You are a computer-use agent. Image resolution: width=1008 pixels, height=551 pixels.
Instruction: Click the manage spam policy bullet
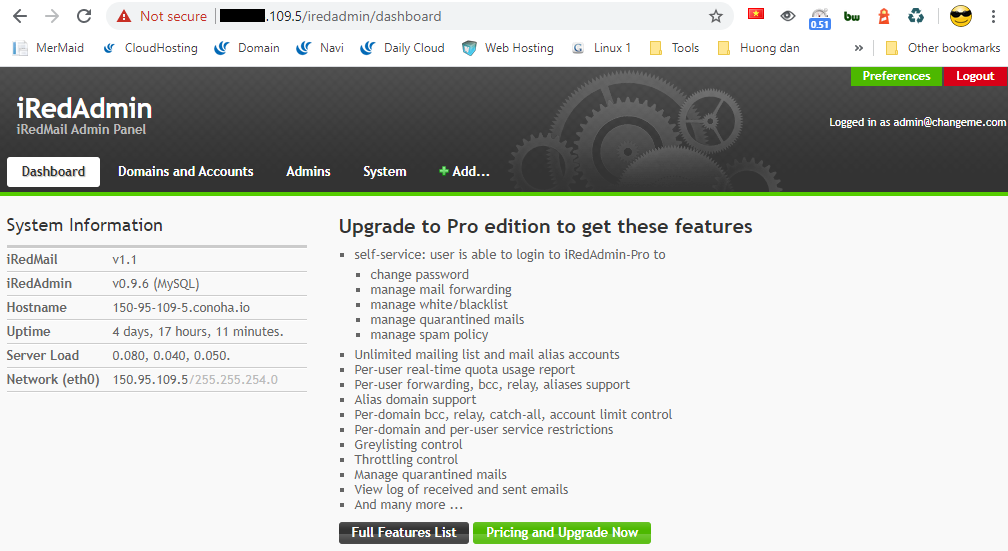(429, 334)
